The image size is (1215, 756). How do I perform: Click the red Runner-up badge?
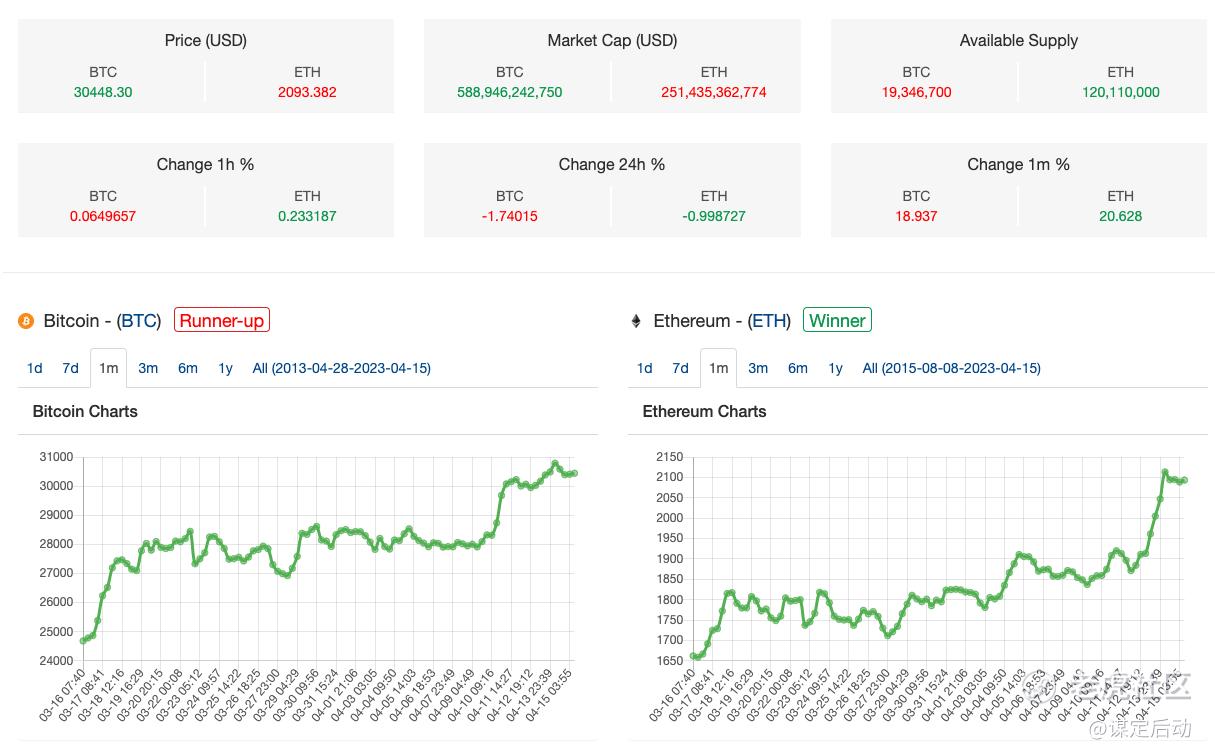pyautogui.click(x=222, y=321)
